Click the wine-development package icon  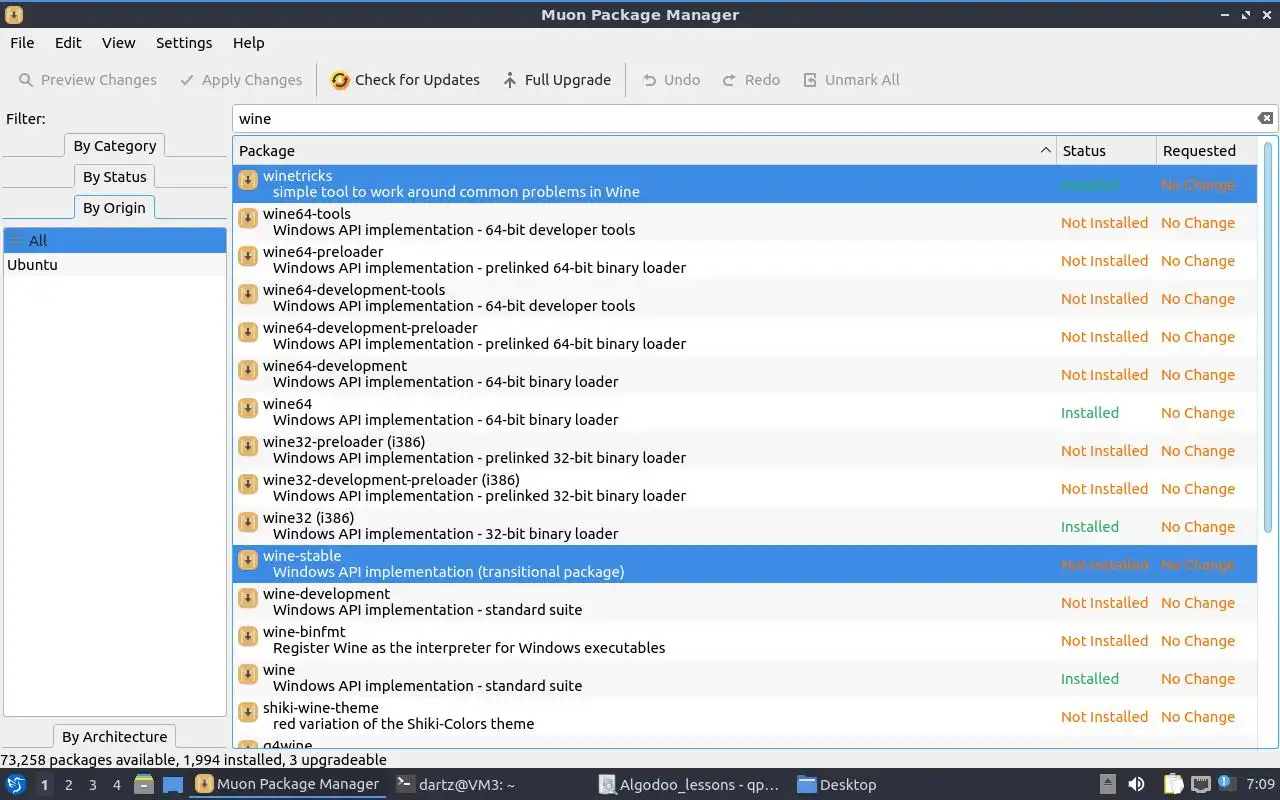tap(248, 598)
